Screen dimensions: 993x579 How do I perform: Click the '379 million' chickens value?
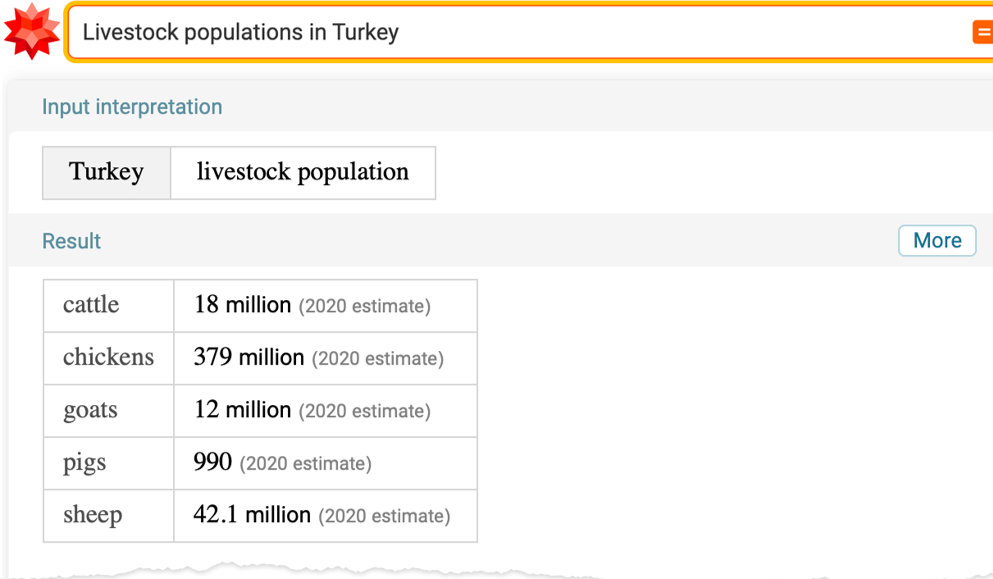point(249,357)
